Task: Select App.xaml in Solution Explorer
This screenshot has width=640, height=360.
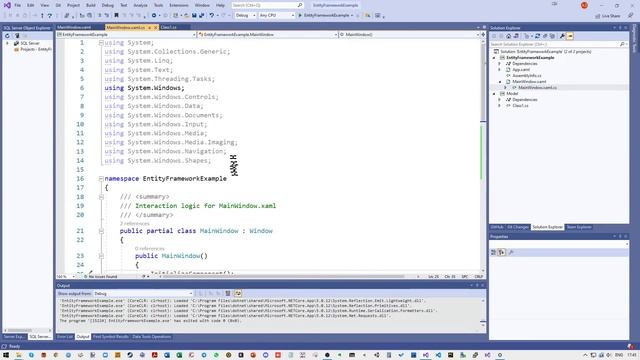Action: (521, 70)
